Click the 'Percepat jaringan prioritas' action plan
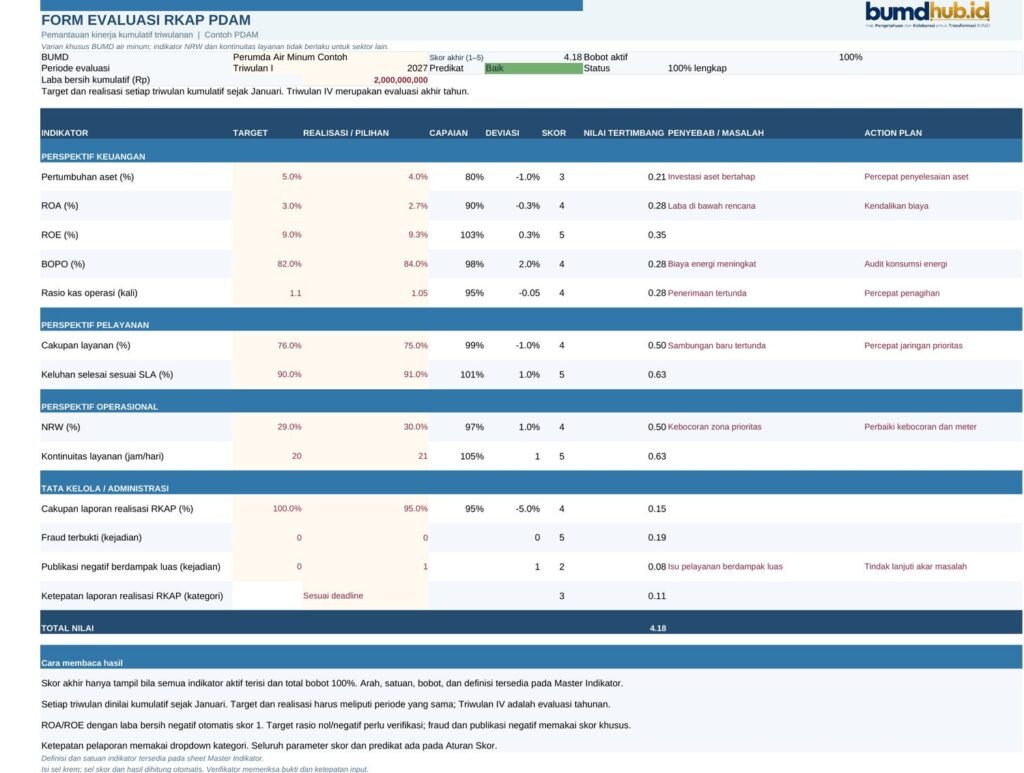 [x=913, y=345]
